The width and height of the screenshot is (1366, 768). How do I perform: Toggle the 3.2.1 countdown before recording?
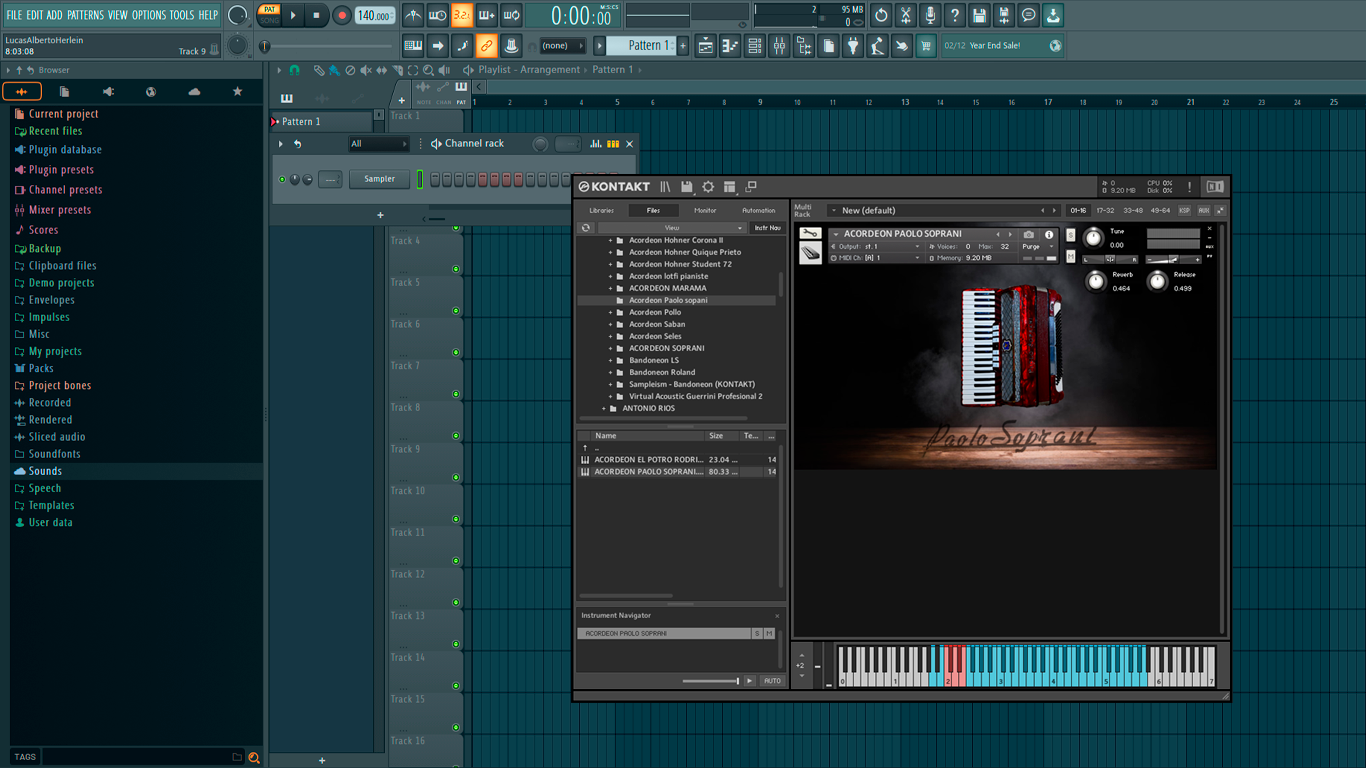point(462,16)
